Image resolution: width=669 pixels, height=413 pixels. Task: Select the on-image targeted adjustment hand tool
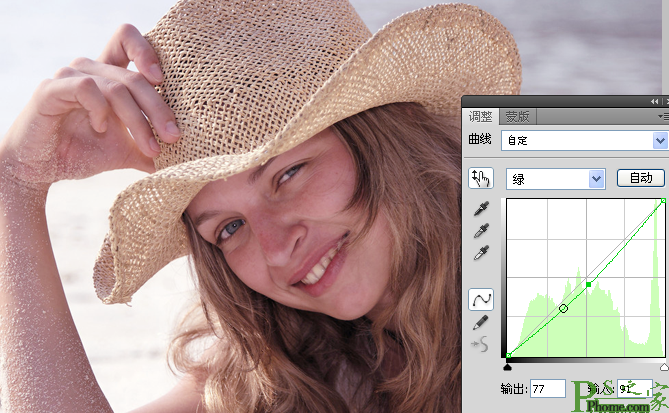click(481, 178)
